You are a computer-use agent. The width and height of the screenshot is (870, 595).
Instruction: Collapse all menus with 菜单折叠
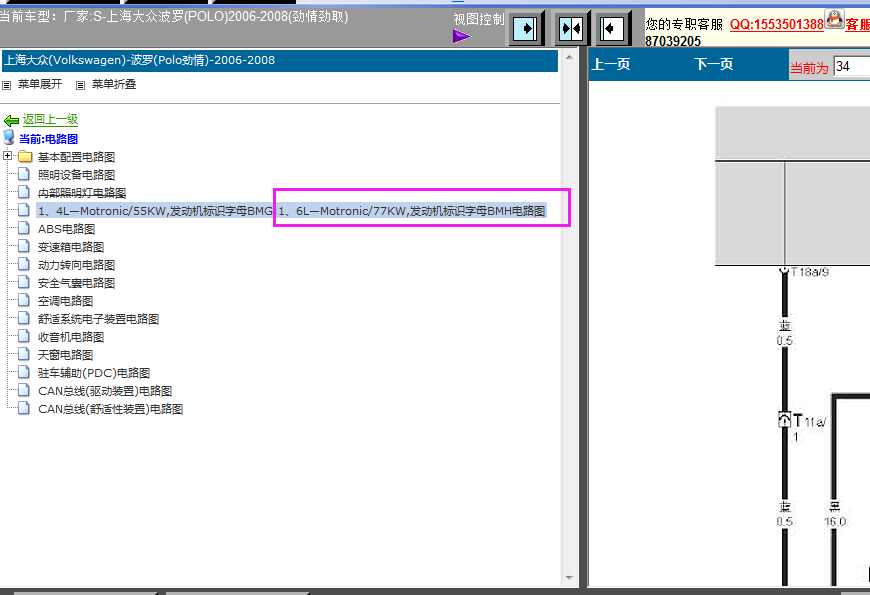(x=114, y=84)
